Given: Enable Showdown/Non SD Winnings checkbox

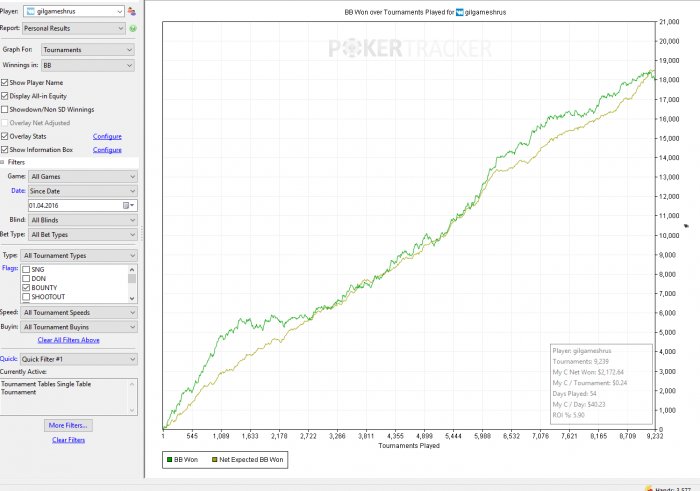Looking at the screenshot, I should point(4,109).
